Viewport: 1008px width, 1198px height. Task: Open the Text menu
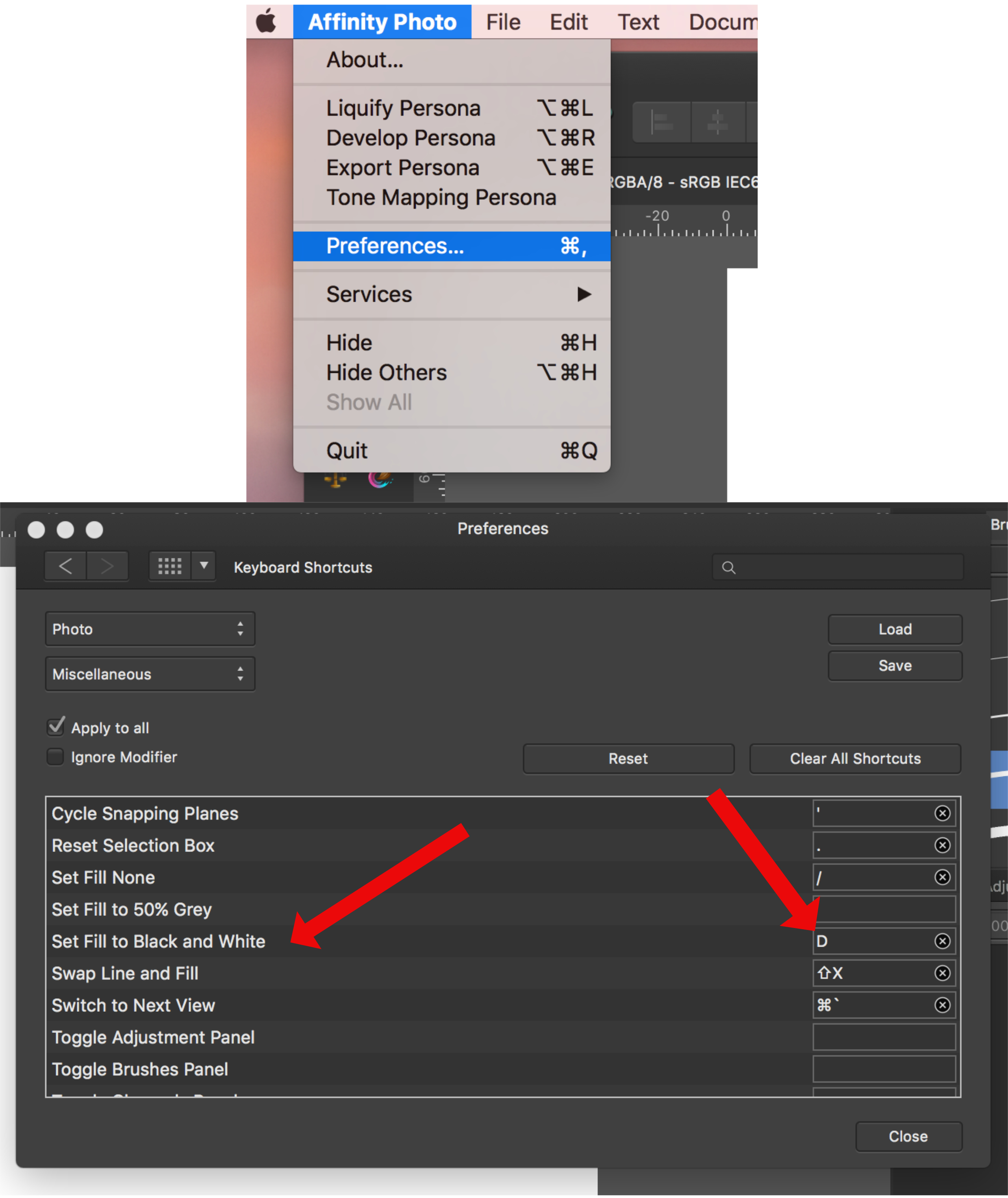638,22
